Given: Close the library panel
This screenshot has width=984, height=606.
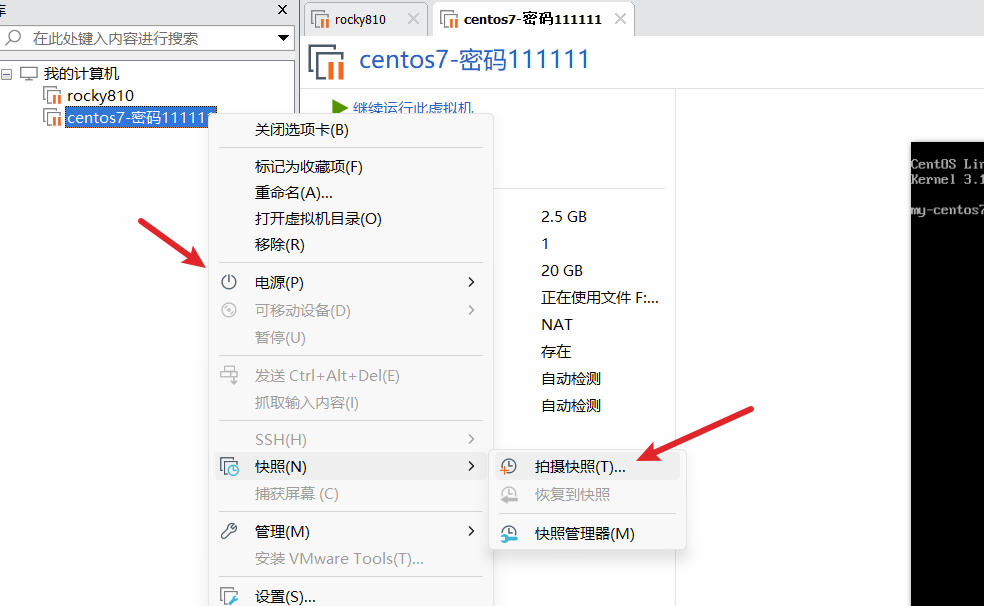Looking at the screenshot, I should tap(282, 9).
